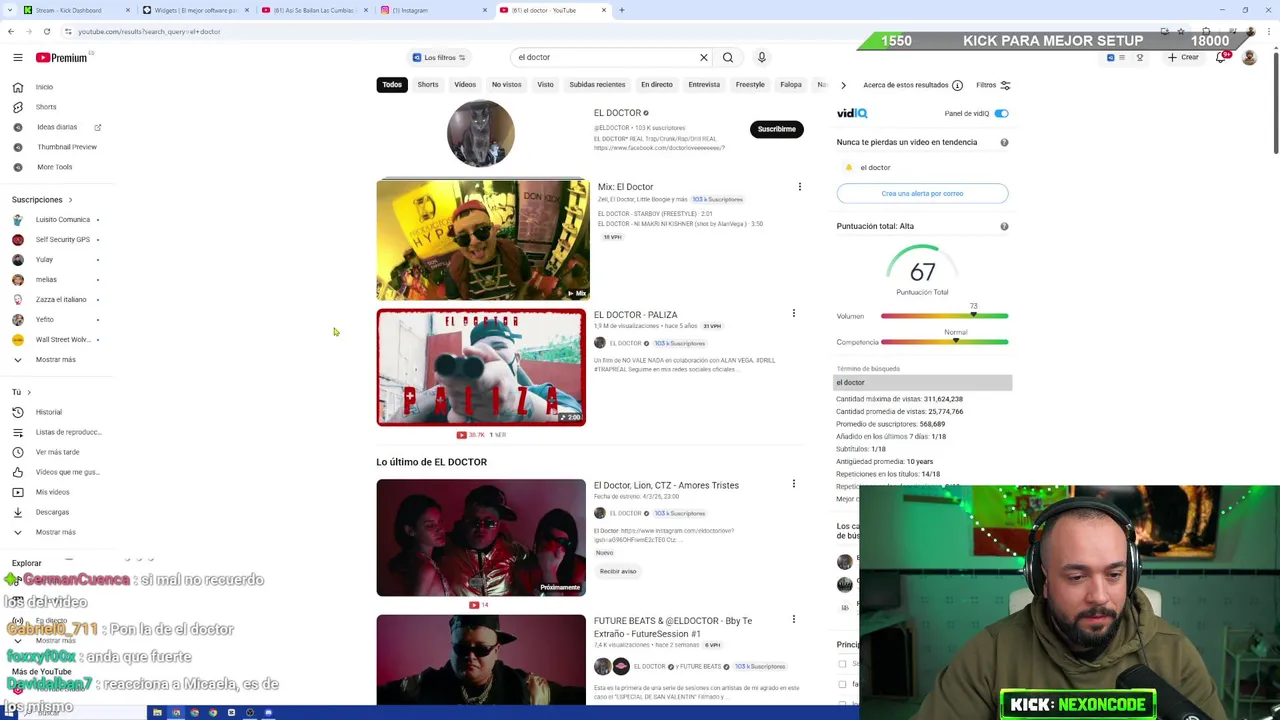Image resolution: width=1280 pixels, height=720 pixels.
Task: Click the magnifier search button
Action: 728,57
